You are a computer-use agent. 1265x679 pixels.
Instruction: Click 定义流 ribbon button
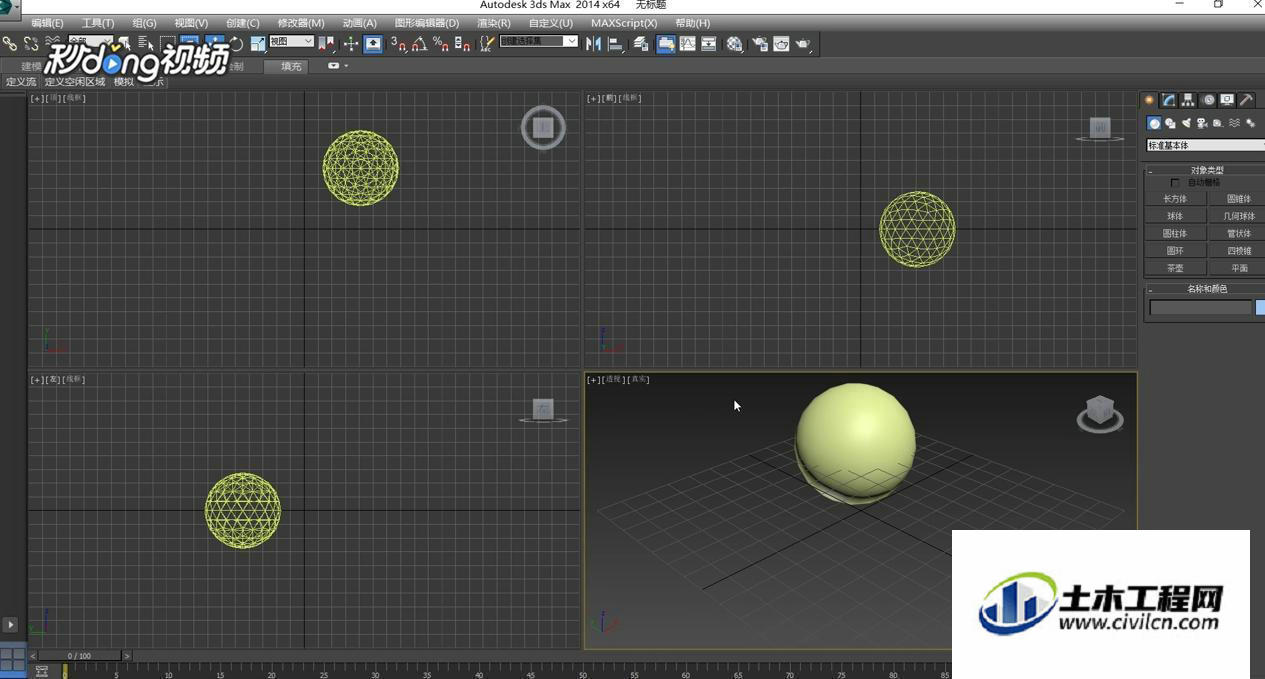click(x=20, y=82)
